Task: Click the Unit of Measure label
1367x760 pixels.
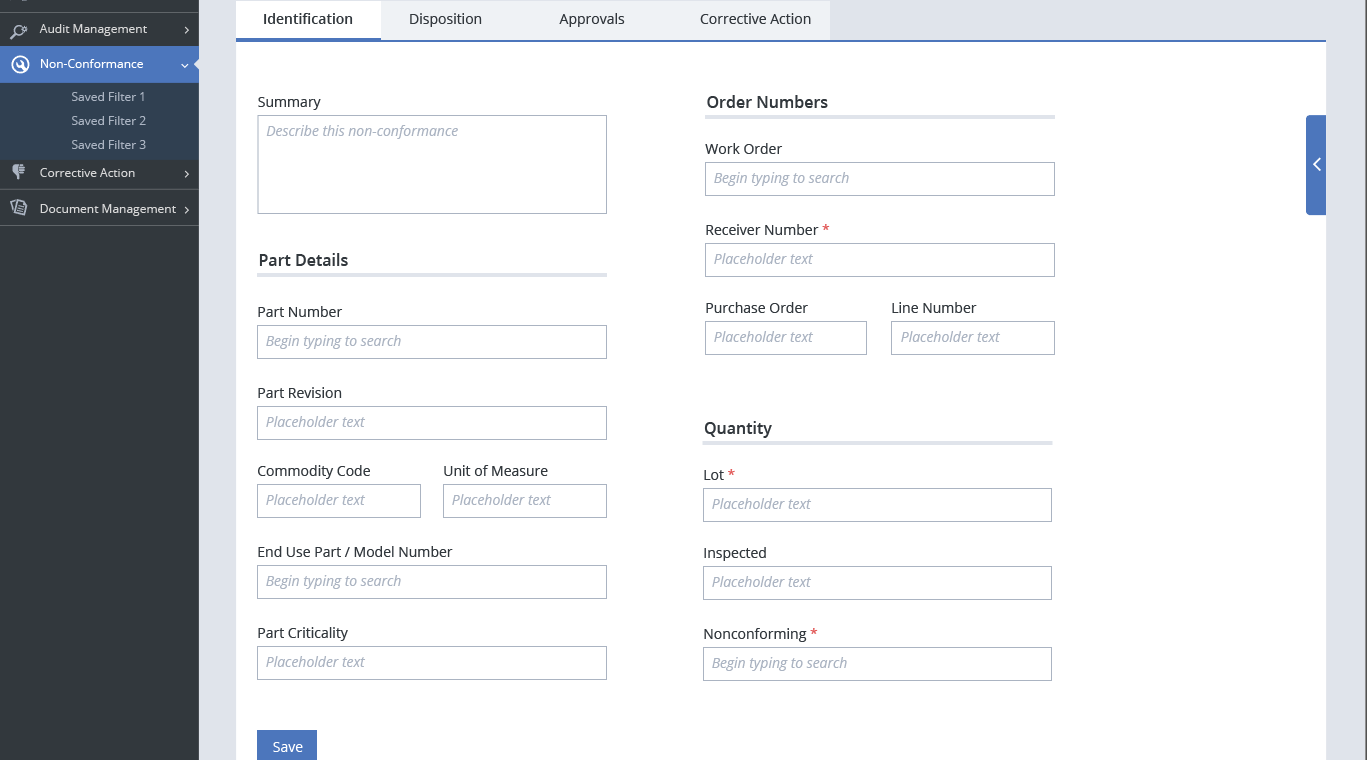Action: [x=495, y=471]
